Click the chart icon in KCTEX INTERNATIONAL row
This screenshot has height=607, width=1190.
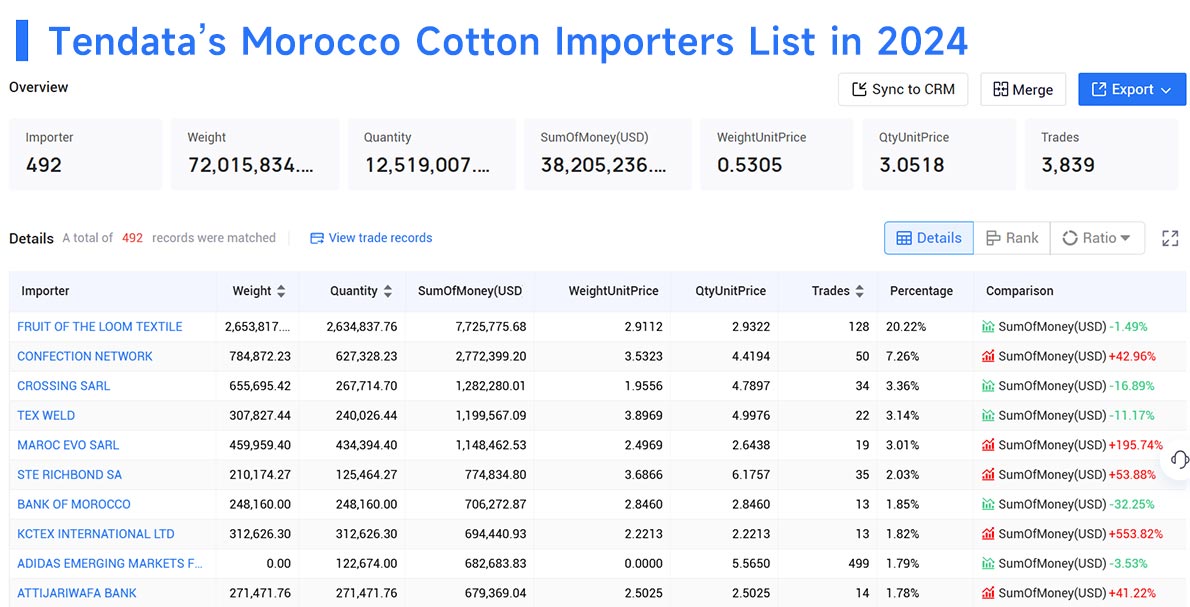(x=988, y=534)
